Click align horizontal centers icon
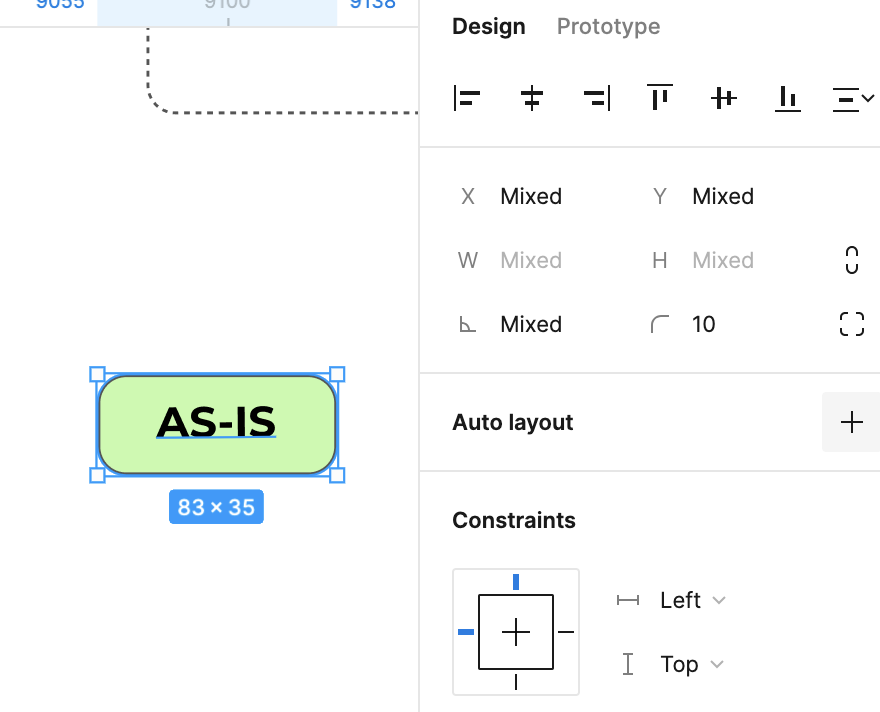880x712 pixels. [x=532, y=98]
